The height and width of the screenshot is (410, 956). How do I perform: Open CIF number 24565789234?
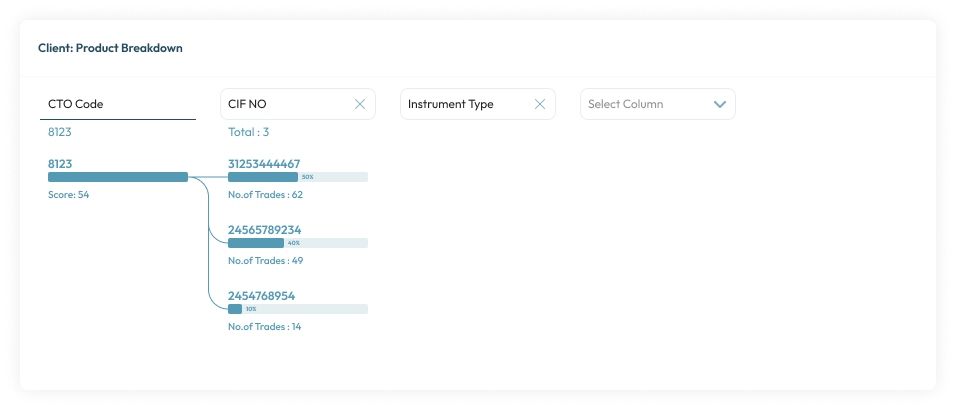[264, 230]
